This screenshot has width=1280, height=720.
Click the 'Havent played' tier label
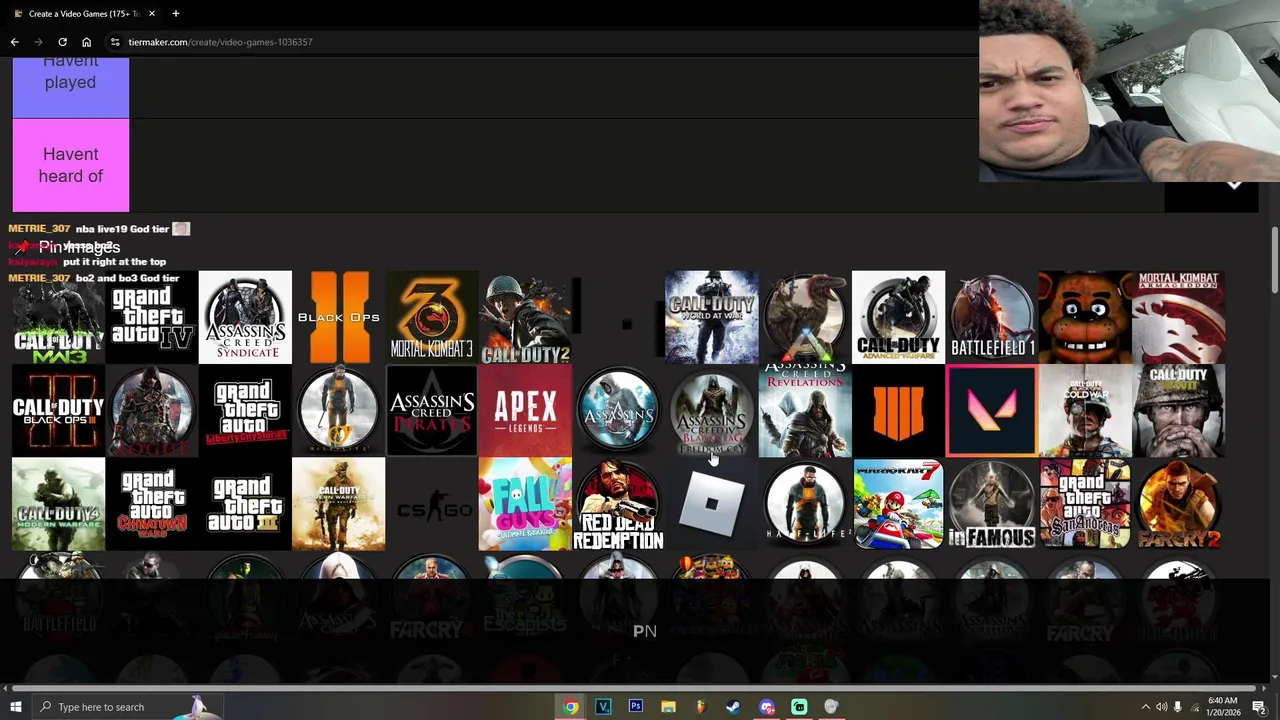pyautogui.click(x=70, y=87)
